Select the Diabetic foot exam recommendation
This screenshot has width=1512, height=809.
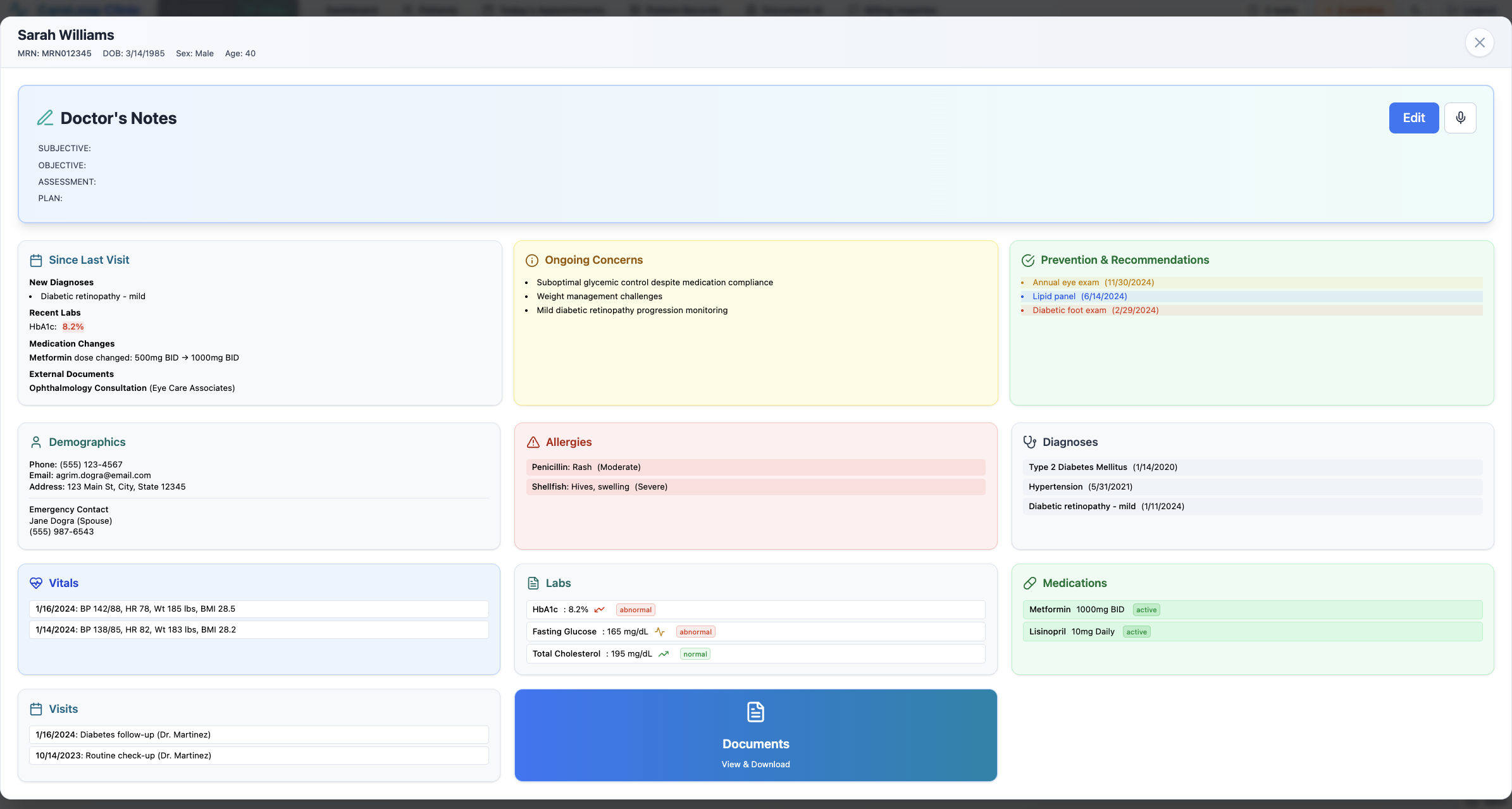point(1095,311)
